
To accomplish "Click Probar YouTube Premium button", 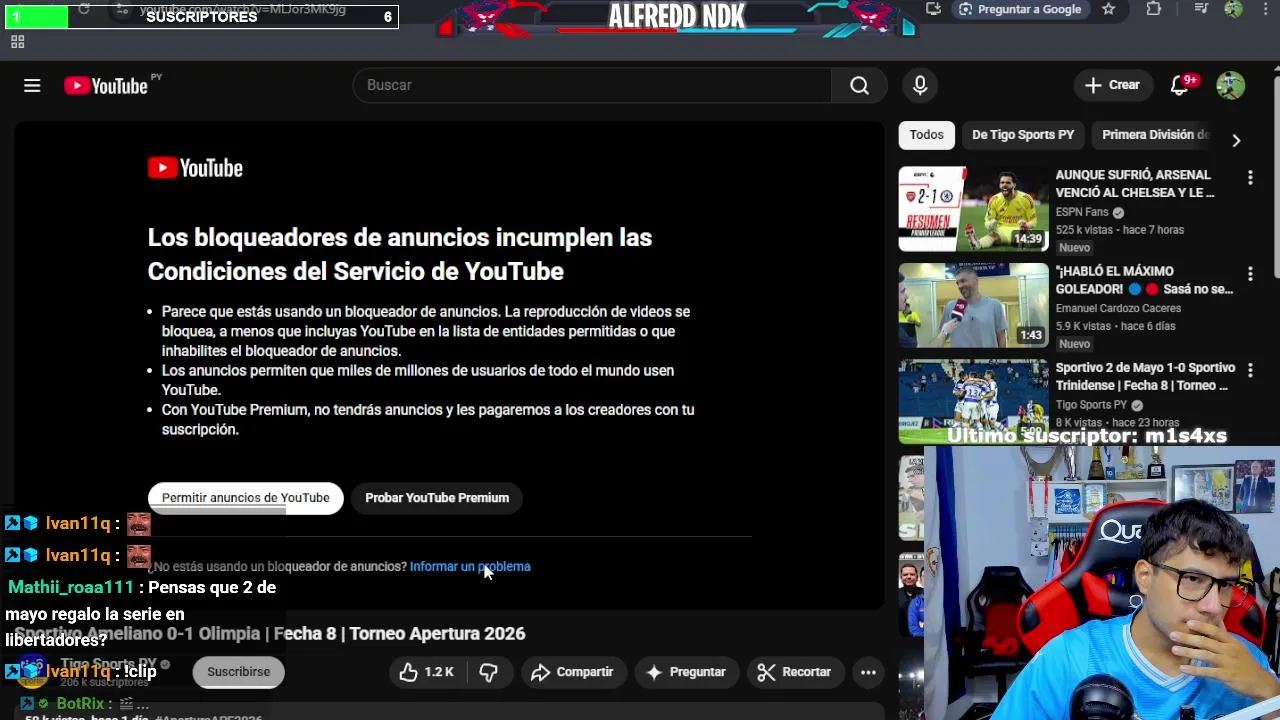I will pyautogui.click(x=437, y=498).
